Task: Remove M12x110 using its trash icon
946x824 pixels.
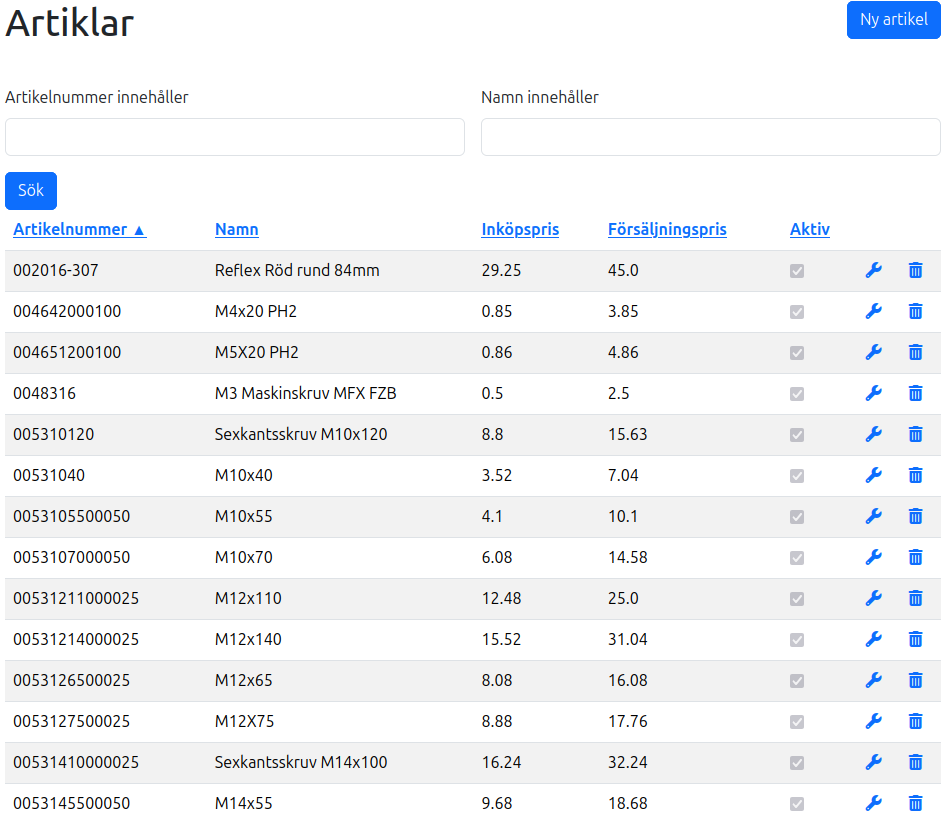Action: [x=915, y=598]
